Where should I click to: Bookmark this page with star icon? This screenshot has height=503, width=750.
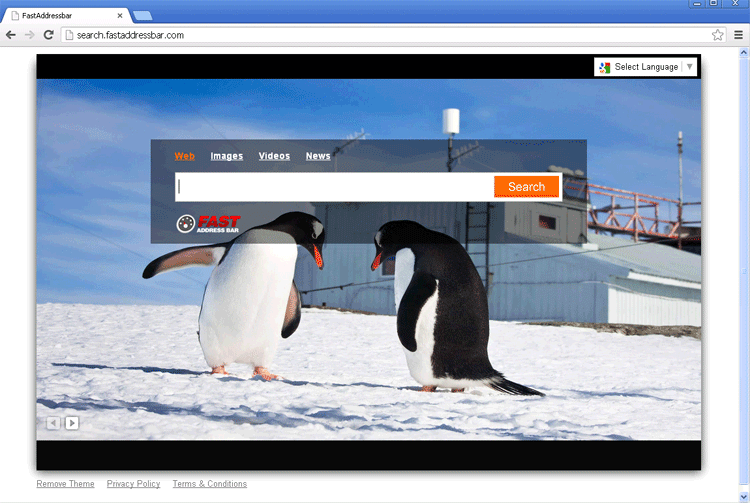(717, 35)
